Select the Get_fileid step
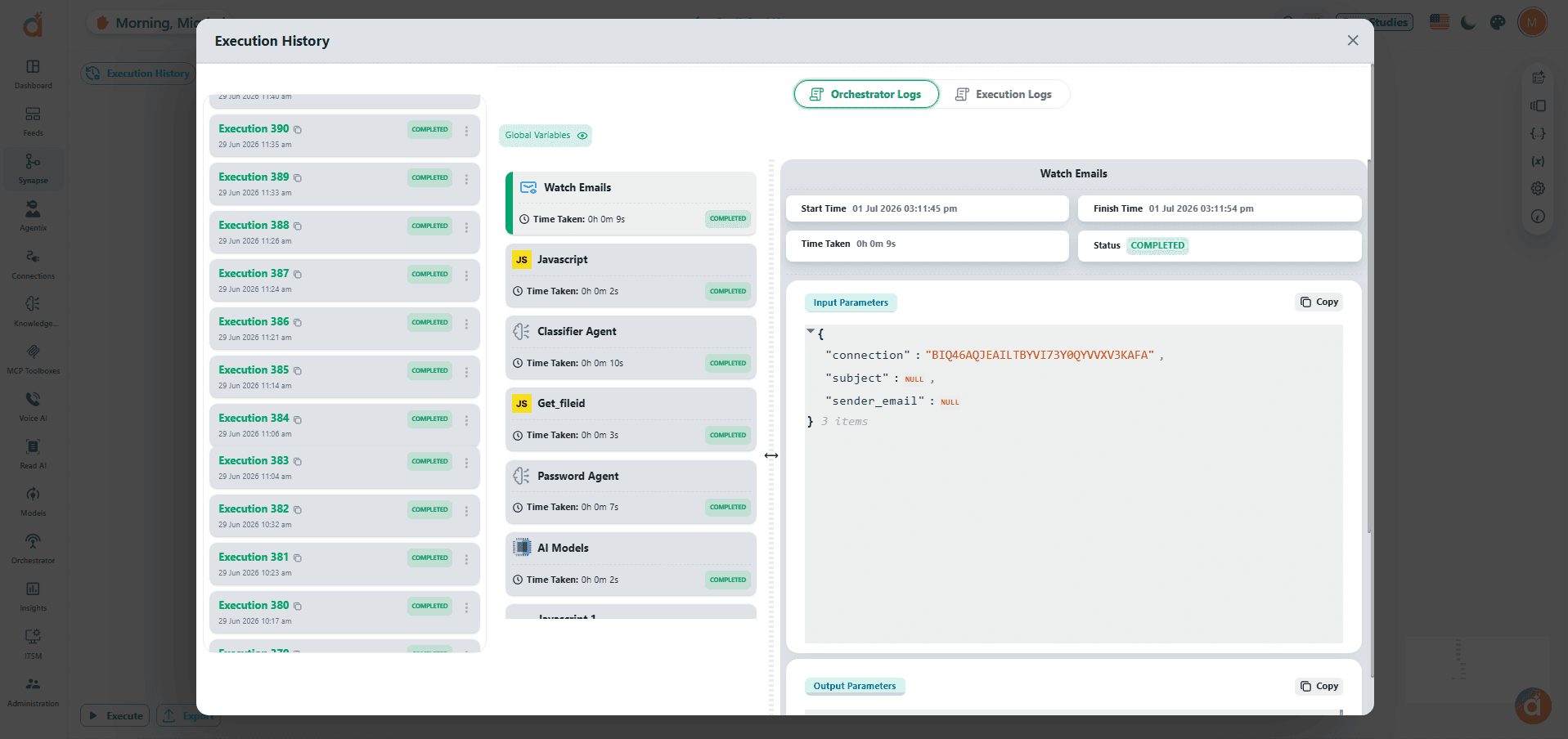Viewport: 1568px width, 739px height. 631,419
